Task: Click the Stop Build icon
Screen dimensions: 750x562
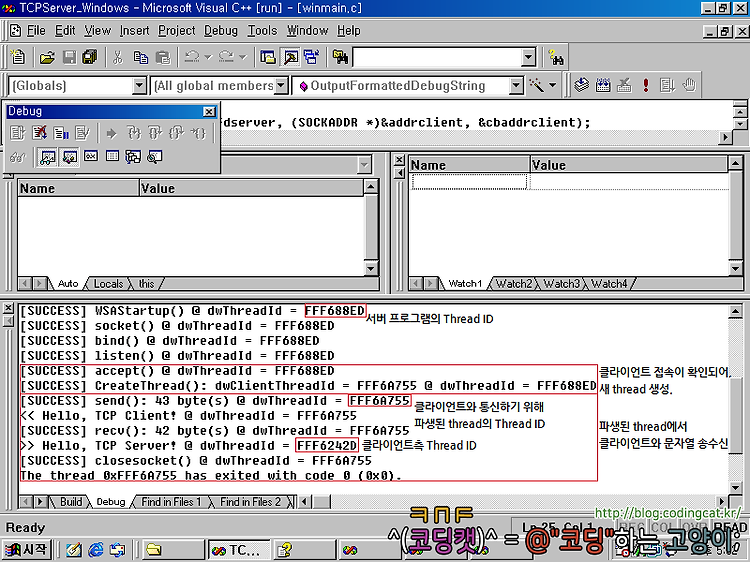Action: (x=624, y=85)
